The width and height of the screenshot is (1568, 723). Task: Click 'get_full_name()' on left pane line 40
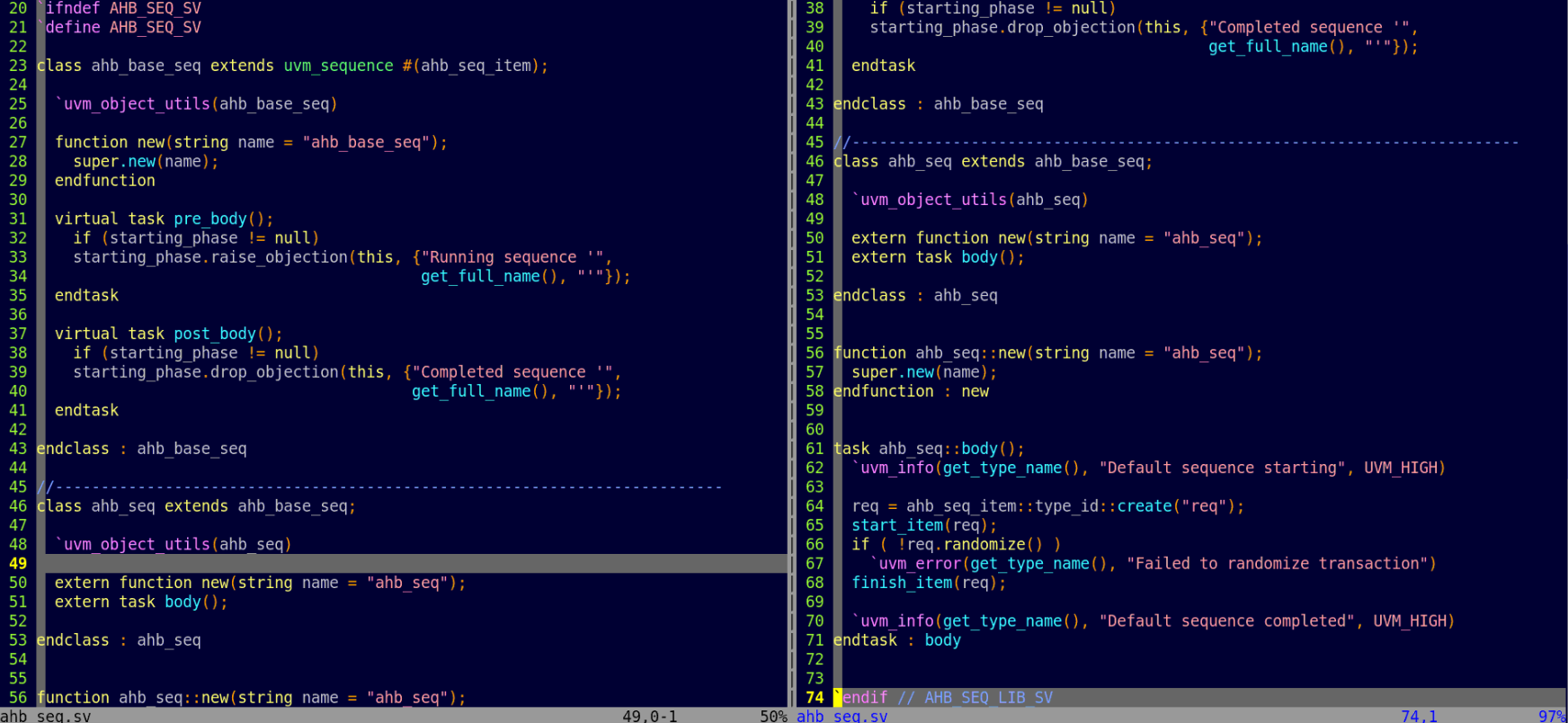(x=480, y=391)
